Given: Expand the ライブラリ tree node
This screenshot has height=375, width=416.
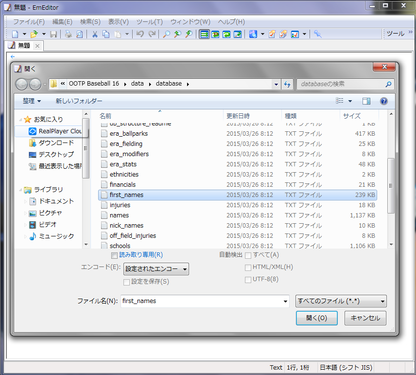Looking at the screenshot, I should pyautogui.click(x=21, y=190).
